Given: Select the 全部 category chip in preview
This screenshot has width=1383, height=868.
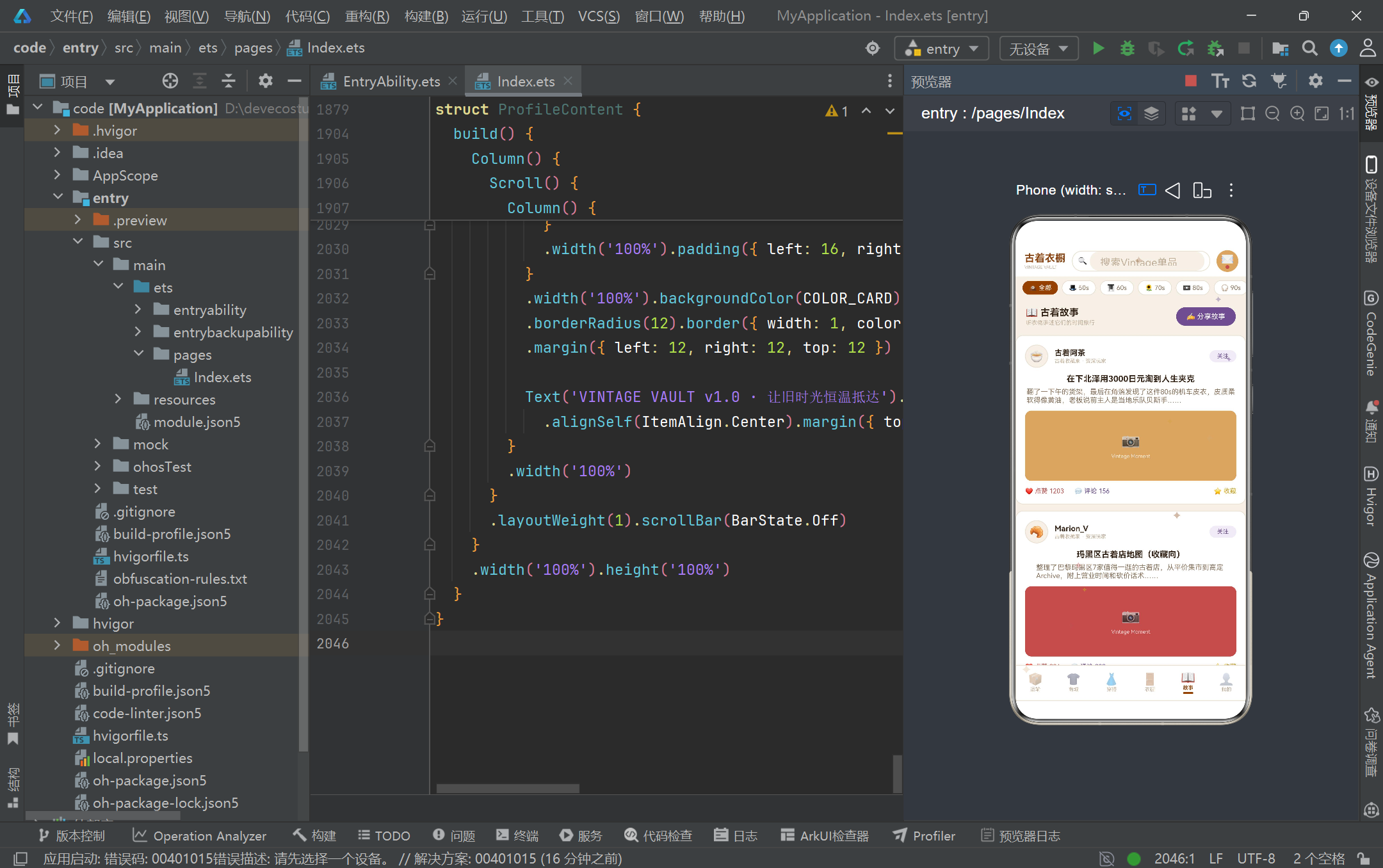Looking at the screenshot, I should [1040, 288].
